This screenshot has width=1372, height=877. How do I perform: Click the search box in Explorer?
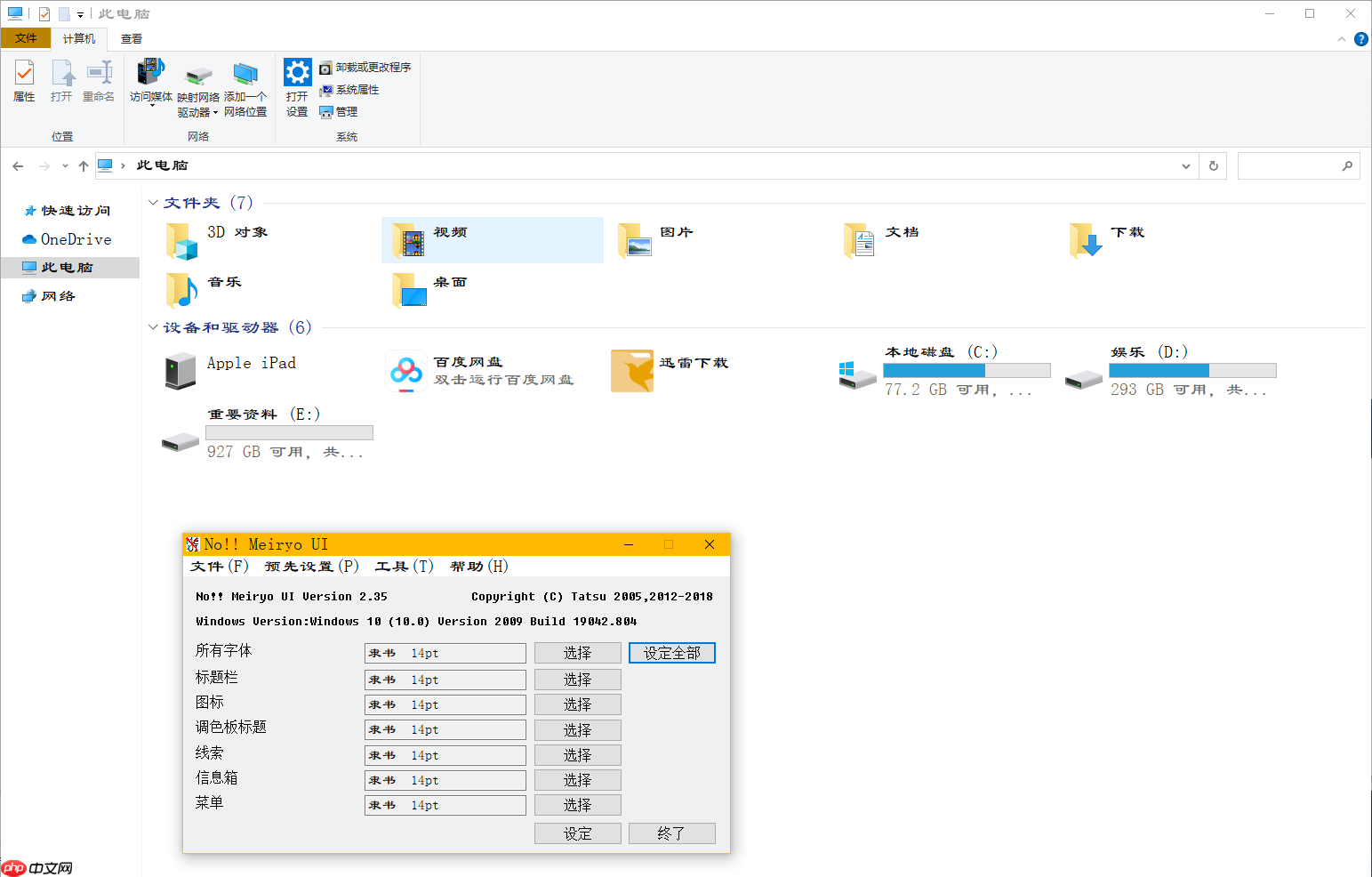[1289, 166]
